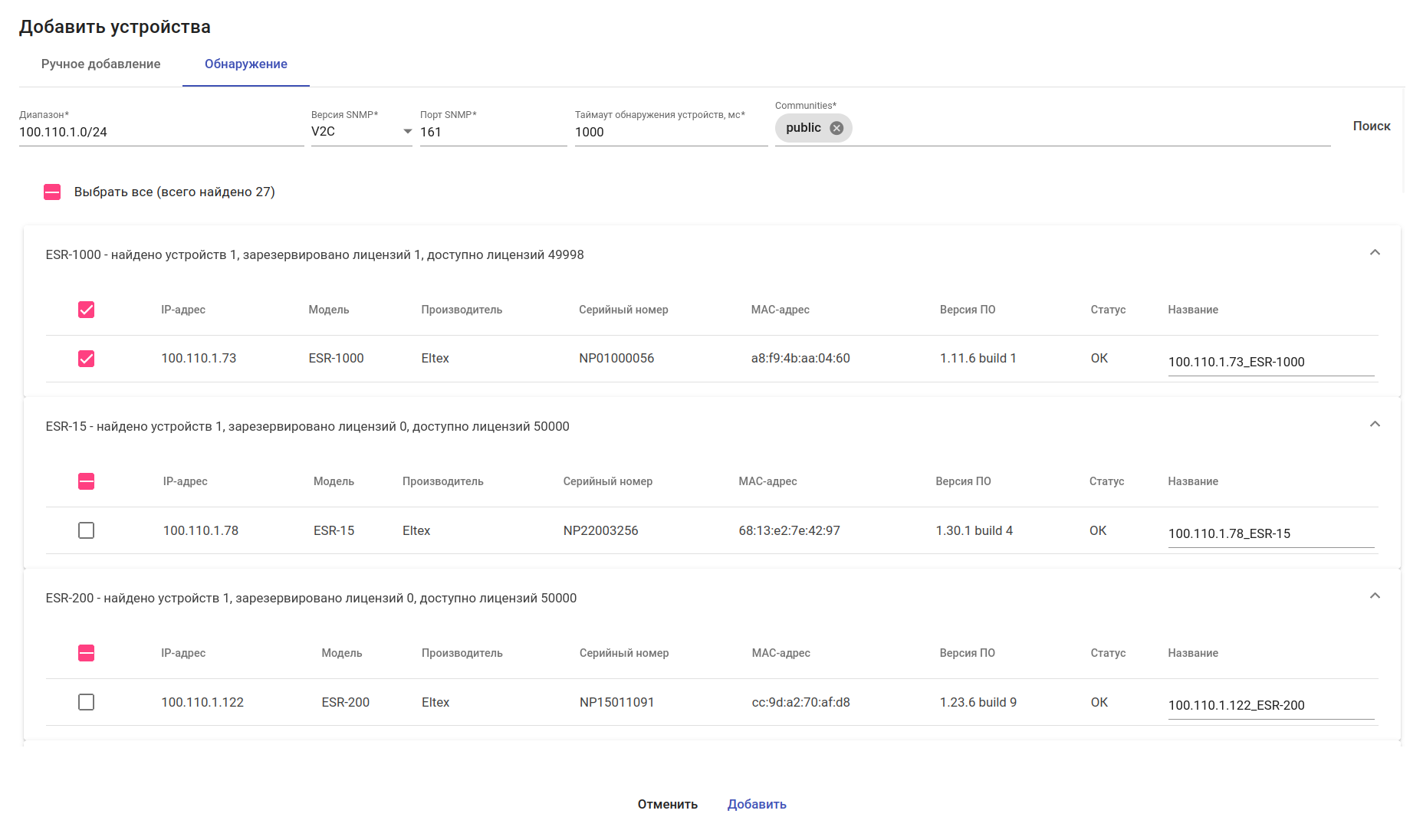Image resolution: width=1423 pixels, height=840 pixels.
Task: Uncheck device 100.110.1.73 checkbox
Action: point(87,359)
